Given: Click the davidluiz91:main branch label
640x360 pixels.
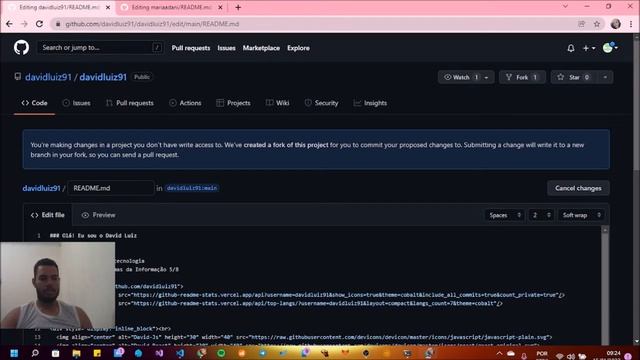Looking at the screenshot, I should click(x=192, y=188).
